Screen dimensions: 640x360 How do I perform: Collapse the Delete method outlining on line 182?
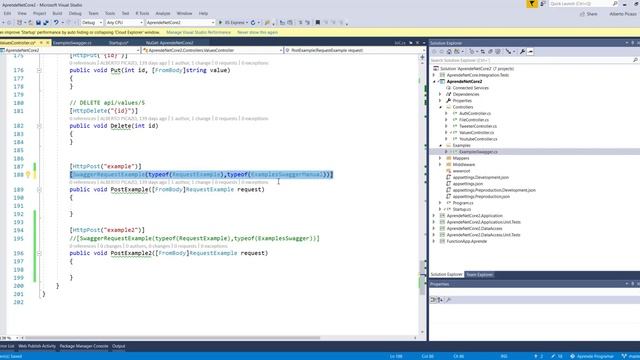click(39, 126)
